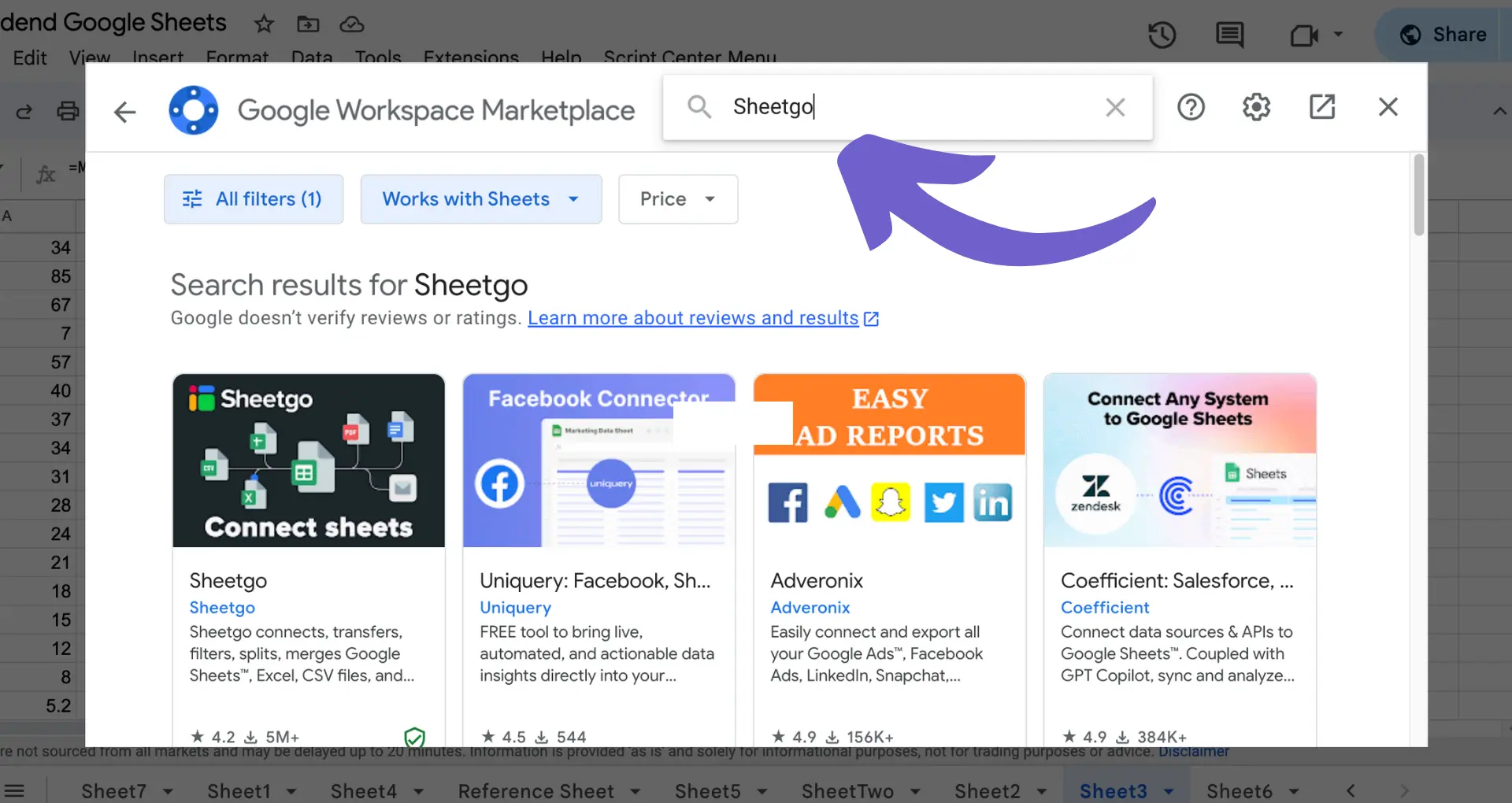The width and height of the screenshot is (1512, 803).
Task: Open the all sheets list menu
Action: pyautogui.click(x=14, y=790)
